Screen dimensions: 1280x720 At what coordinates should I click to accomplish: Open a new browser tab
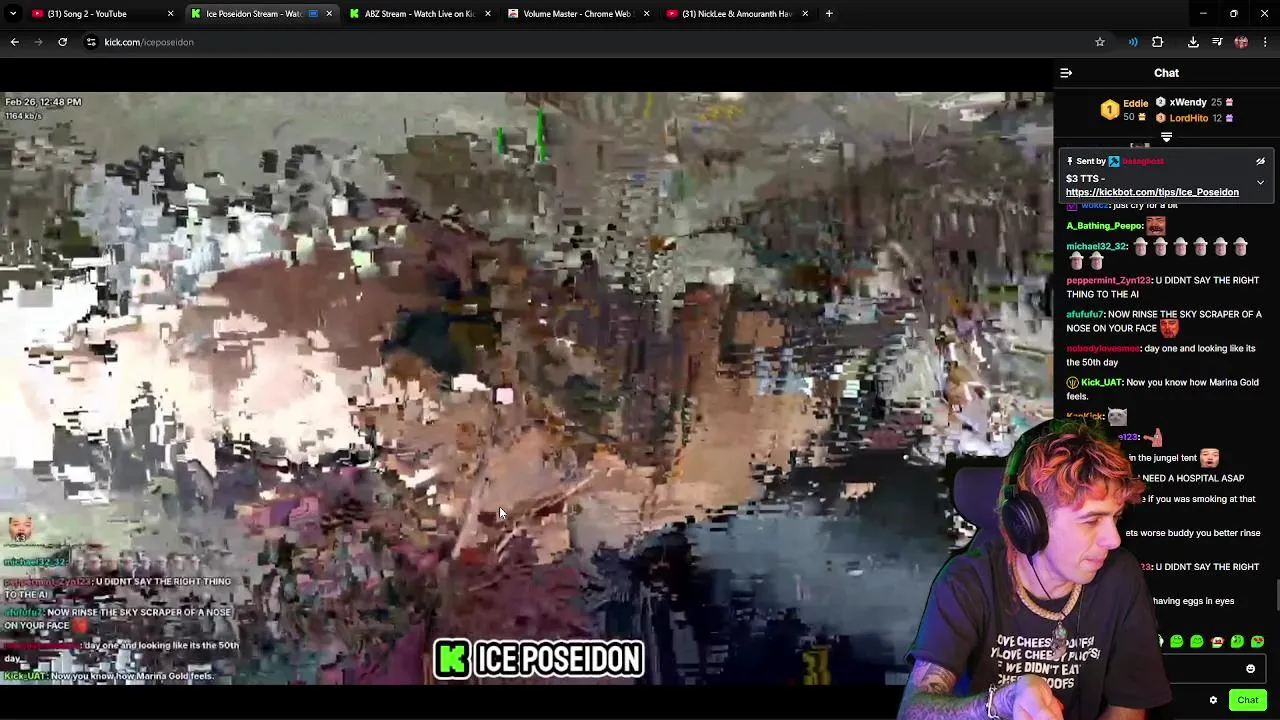(x=829, y=14)
